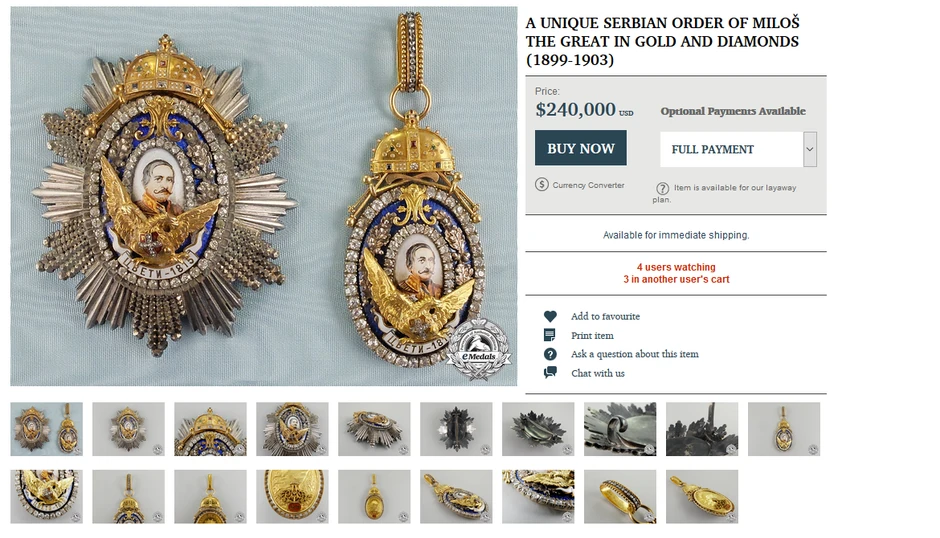This screenshot has height=538, width=940.
Task: Click the eMedals watermark badge on main image
Action: point(478,351)
